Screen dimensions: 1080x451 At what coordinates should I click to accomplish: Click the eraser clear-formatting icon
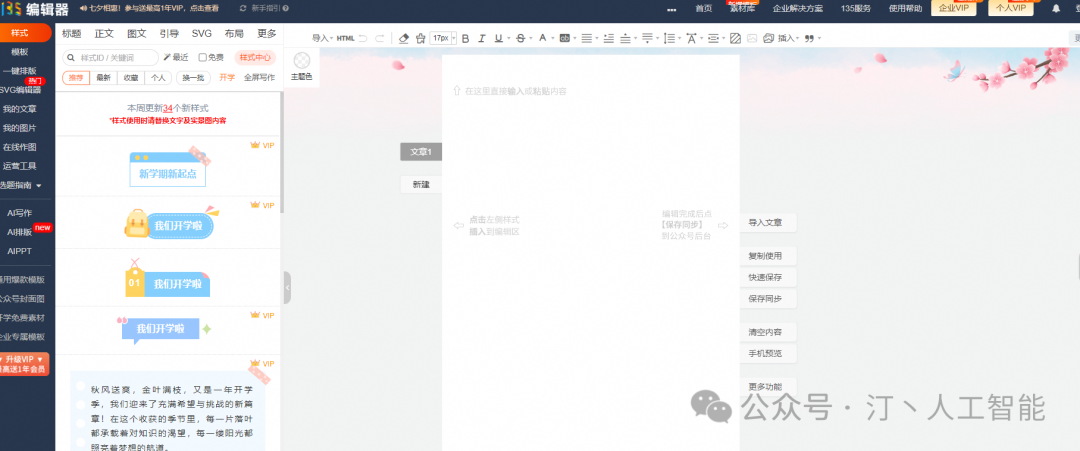click(404, 39)
